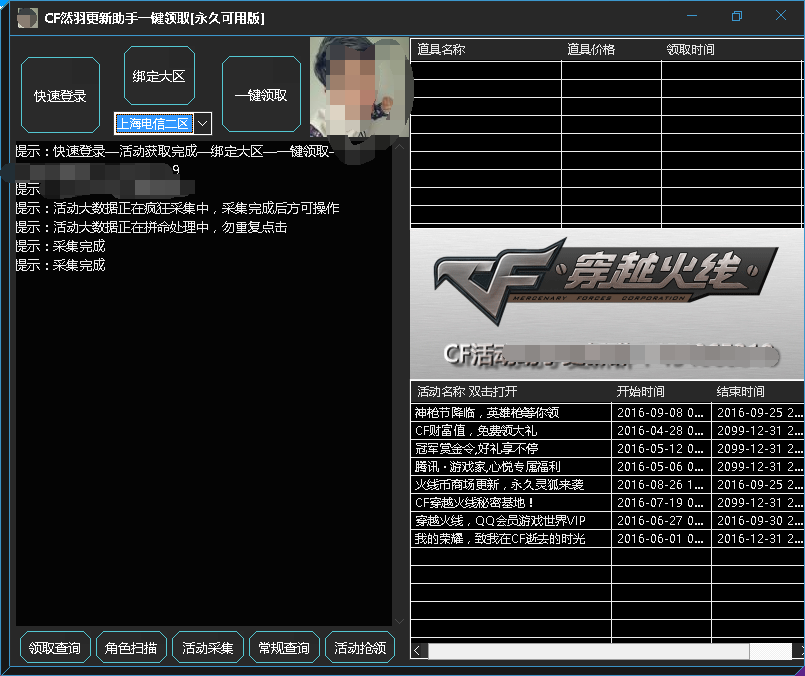Click the 一键领取 button
805x676 pixels.
tap(261, 94)
